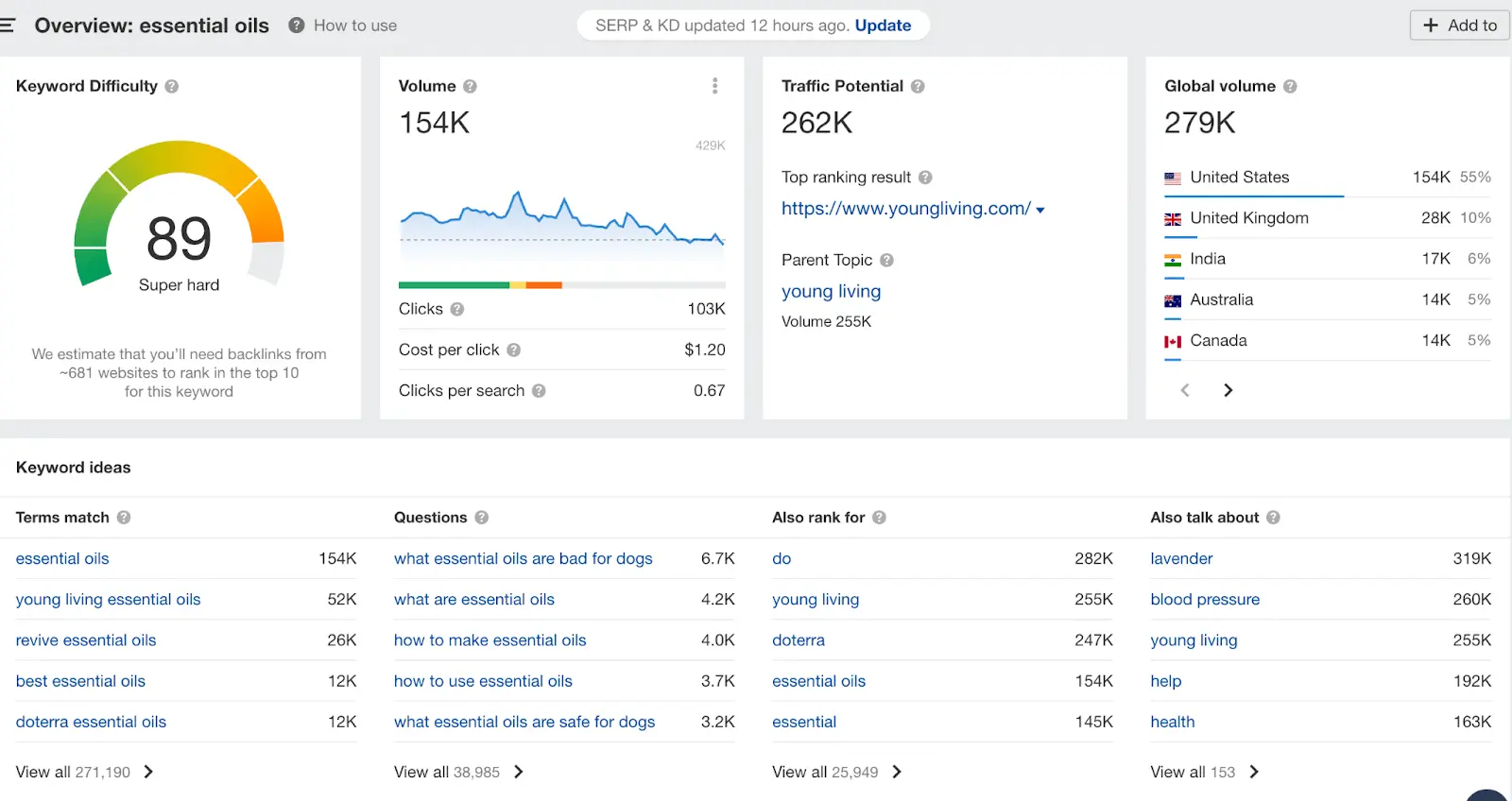This screenshot has height=801, width=1512.
Task: Click the Keyword Difficulty help icon
Action: point(171,86)
